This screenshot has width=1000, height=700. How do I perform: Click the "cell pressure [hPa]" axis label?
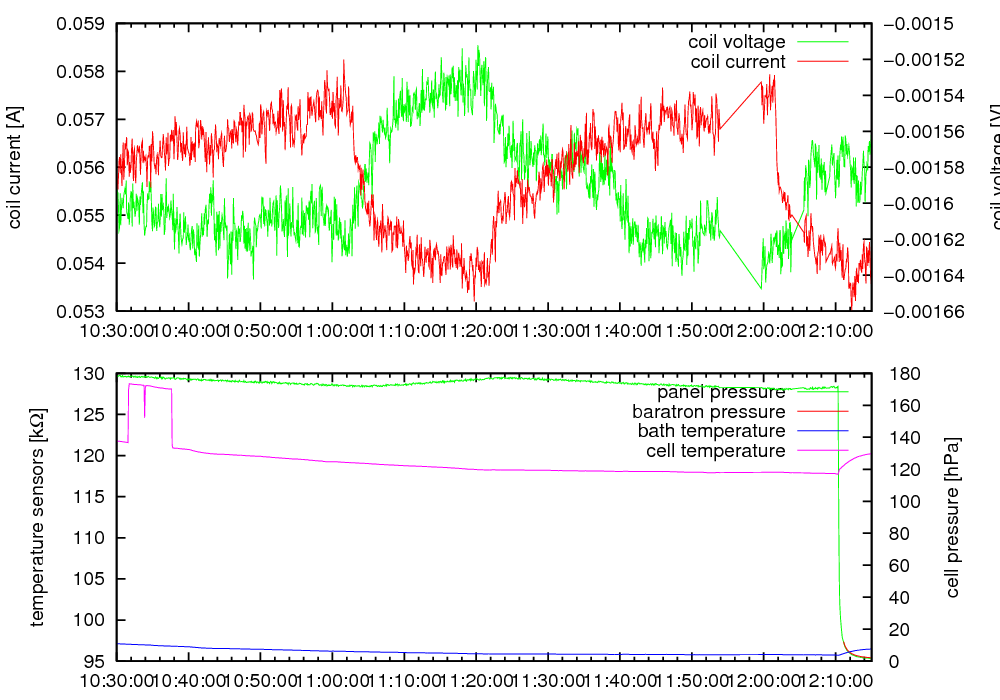point(952,517)
